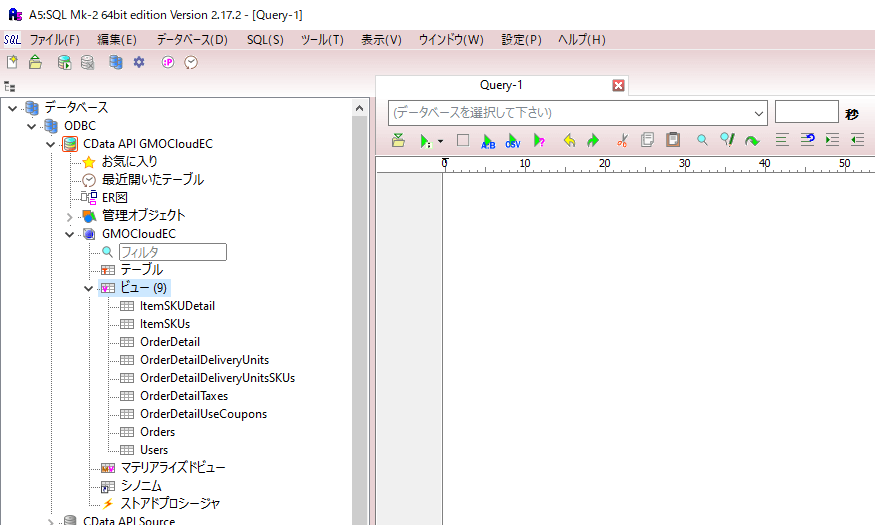Select the OrderDetailDeliveryUnitsSKUs view
Image resolution: width=875 pixels, height=525 pixels.
218,378
